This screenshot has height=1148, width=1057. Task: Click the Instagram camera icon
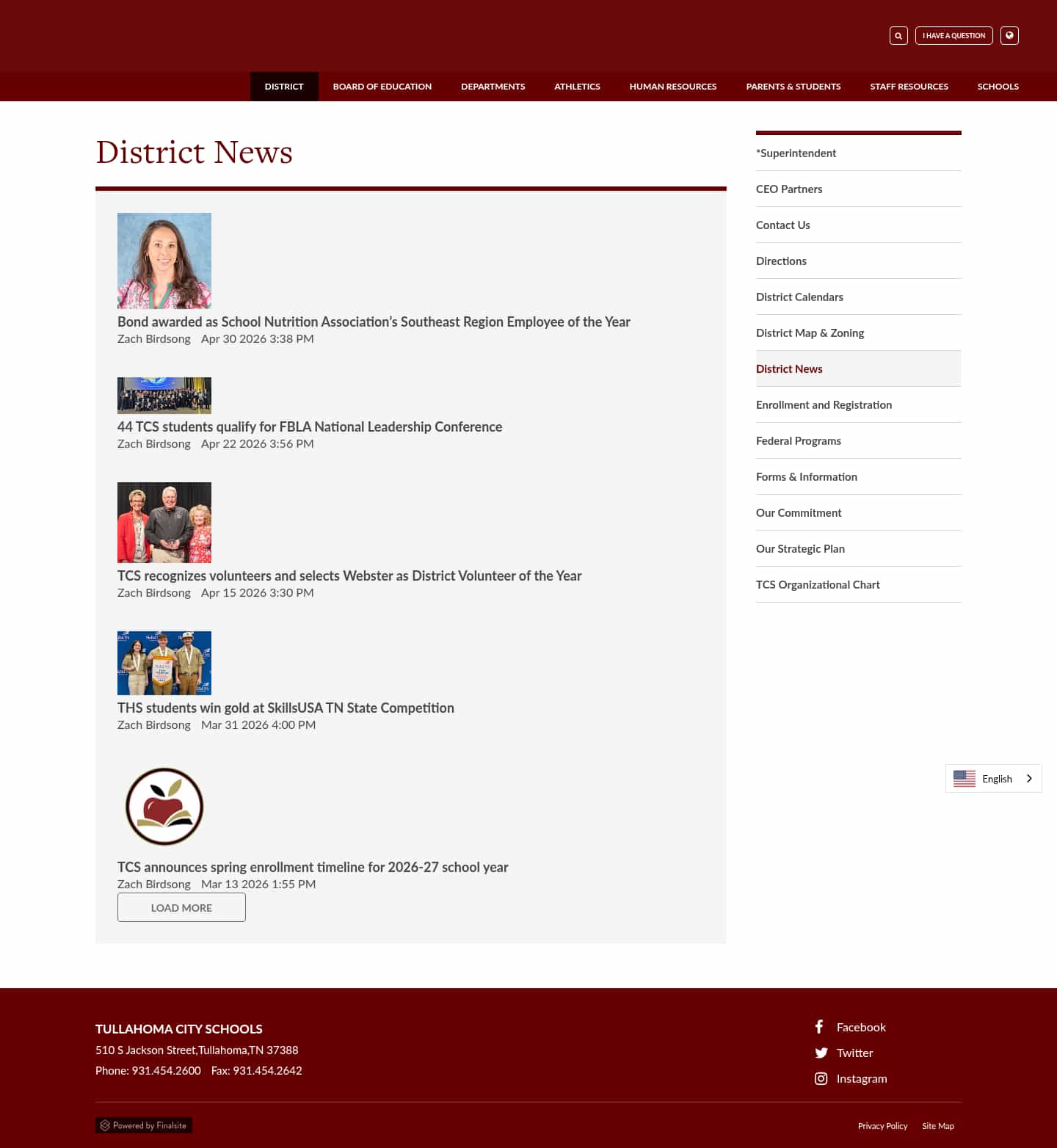coord(821,1078)
